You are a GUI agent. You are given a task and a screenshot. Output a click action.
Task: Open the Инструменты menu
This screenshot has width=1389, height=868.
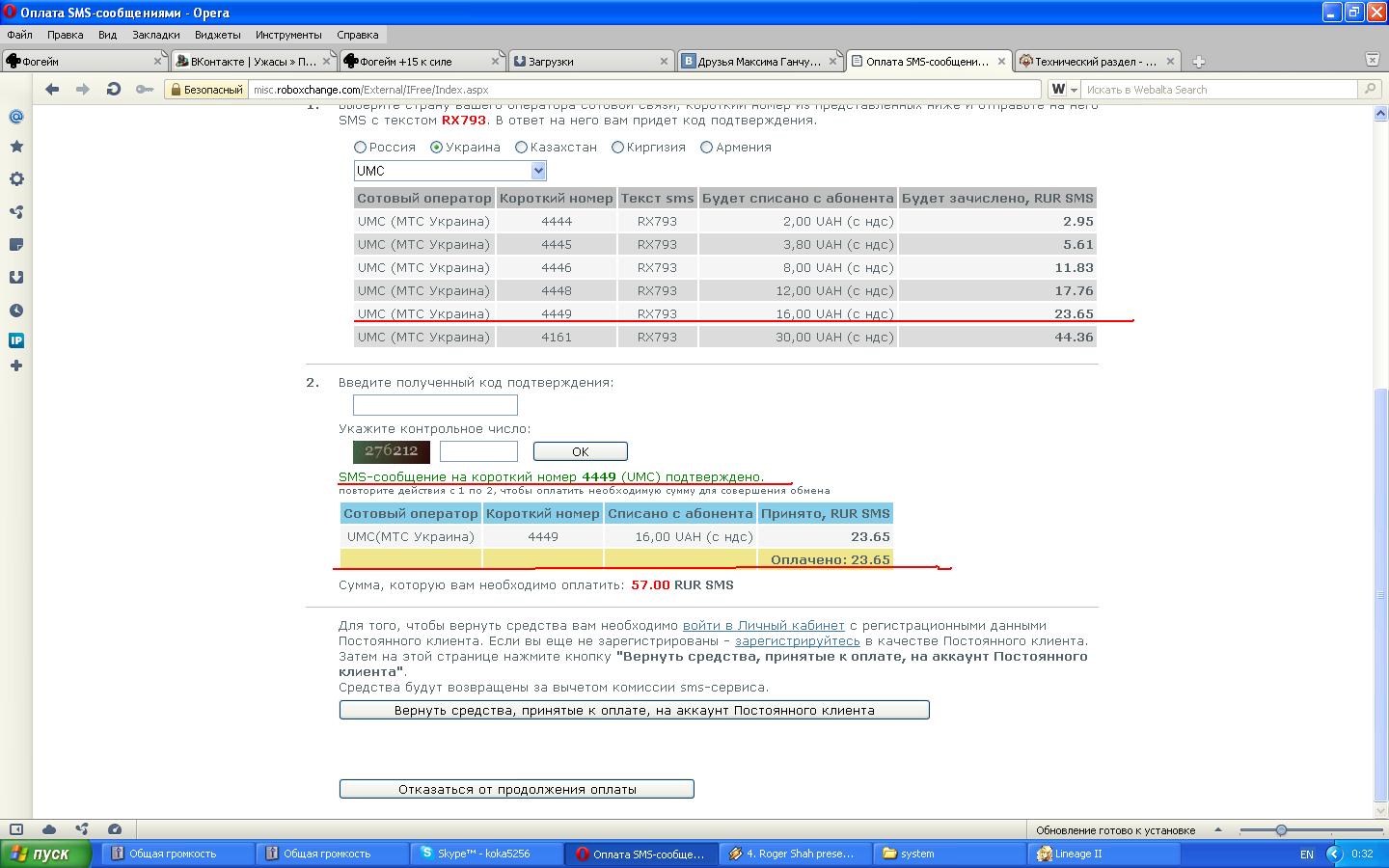(x=288, y=35)
